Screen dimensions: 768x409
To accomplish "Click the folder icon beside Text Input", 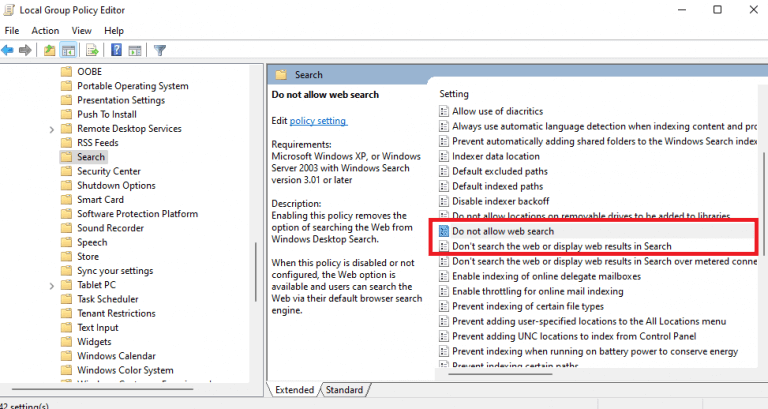I will tap(66, 327).
